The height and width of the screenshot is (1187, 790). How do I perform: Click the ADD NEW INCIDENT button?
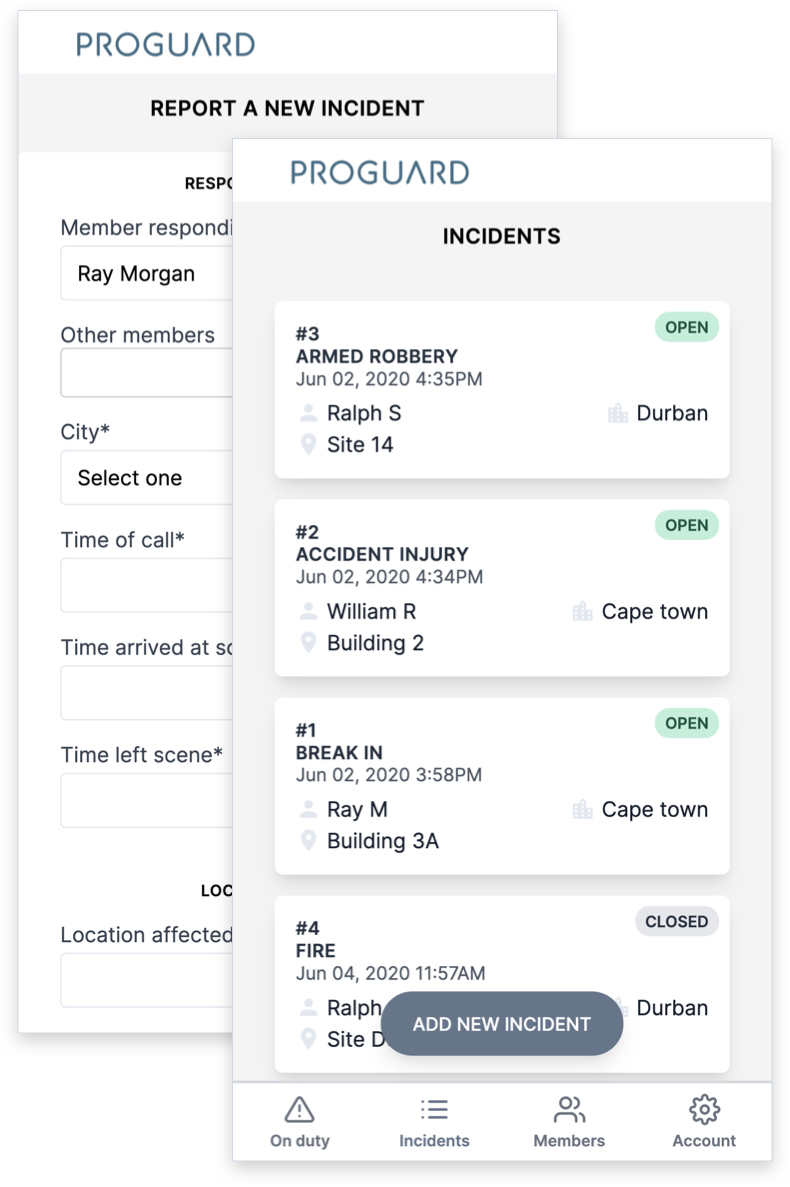coord(502,1023)
